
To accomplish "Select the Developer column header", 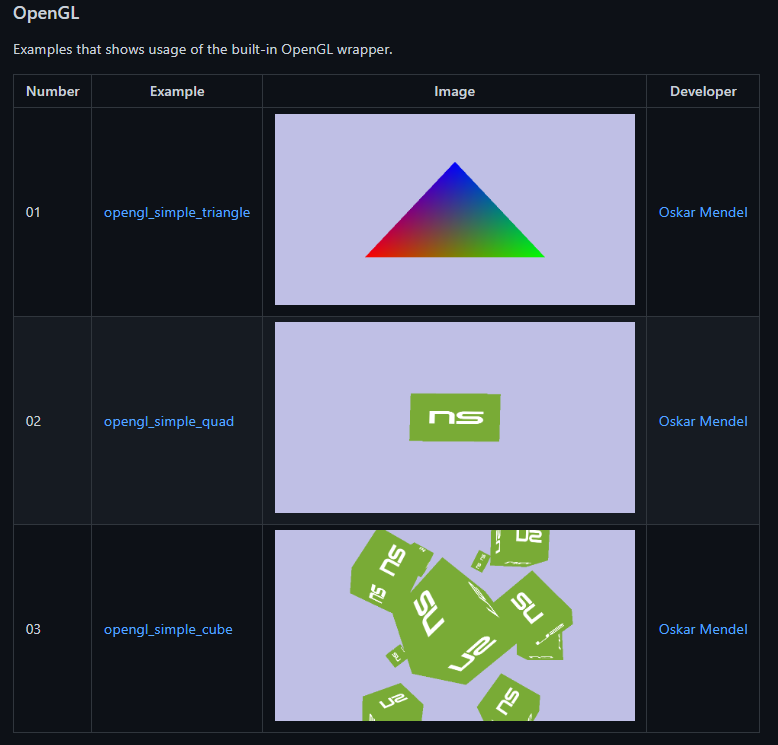I will pos(703,91).
